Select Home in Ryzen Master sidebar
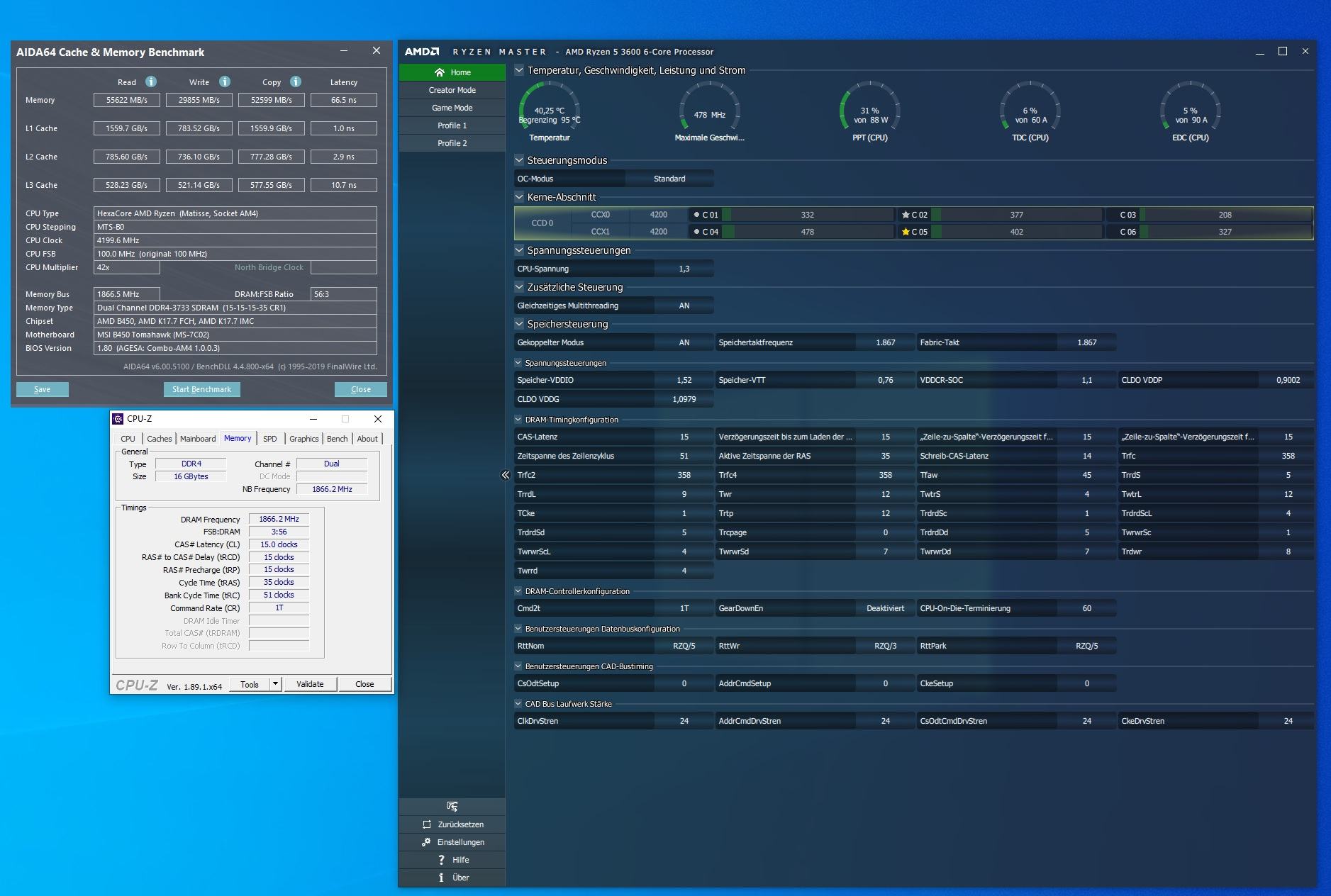 pos(452,72)
